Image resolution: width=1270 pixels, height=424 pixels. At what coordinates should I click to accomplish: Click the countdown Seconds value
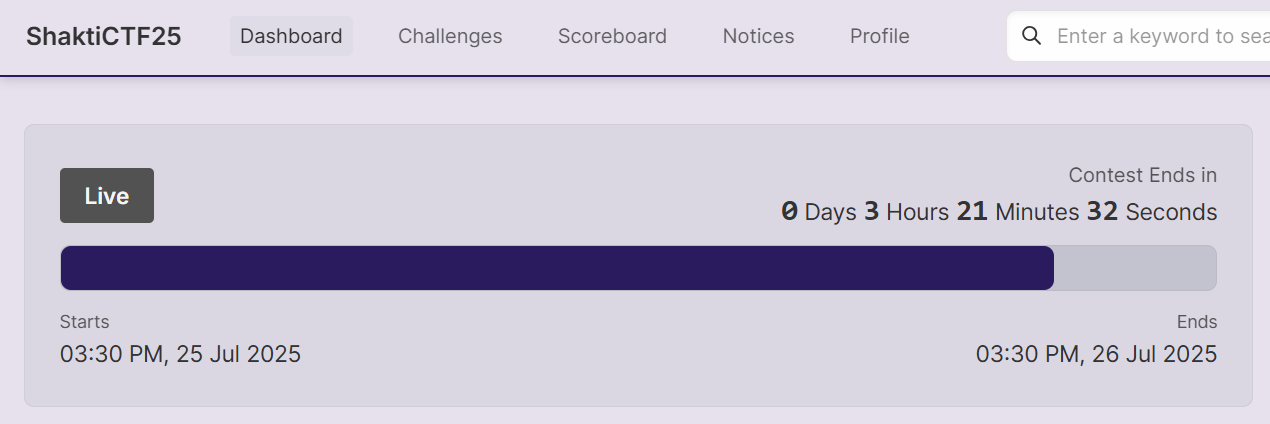1102,212
